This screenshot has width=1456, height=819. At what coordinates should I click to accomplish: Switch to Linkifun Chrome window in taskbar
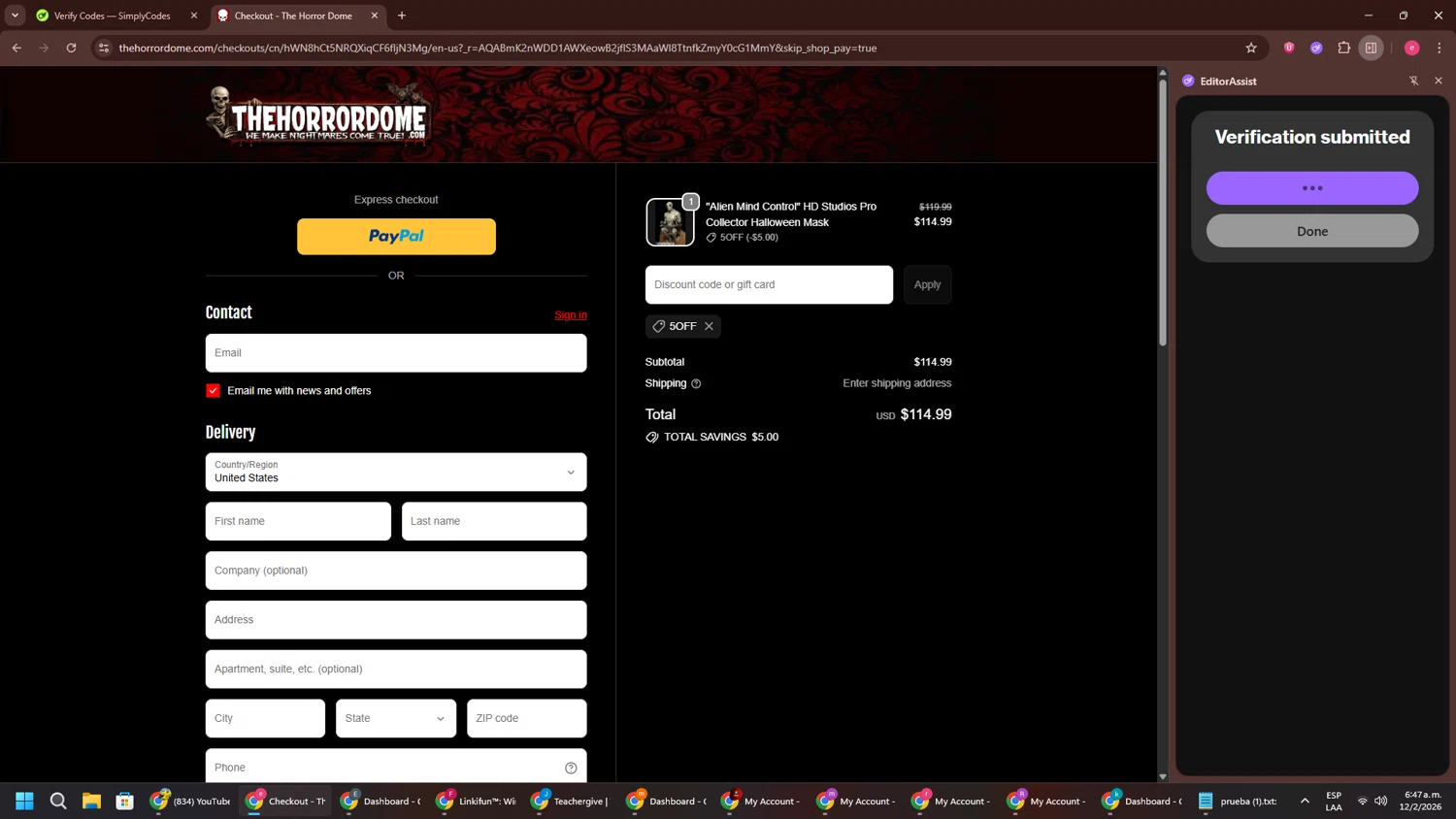[477, 801]
